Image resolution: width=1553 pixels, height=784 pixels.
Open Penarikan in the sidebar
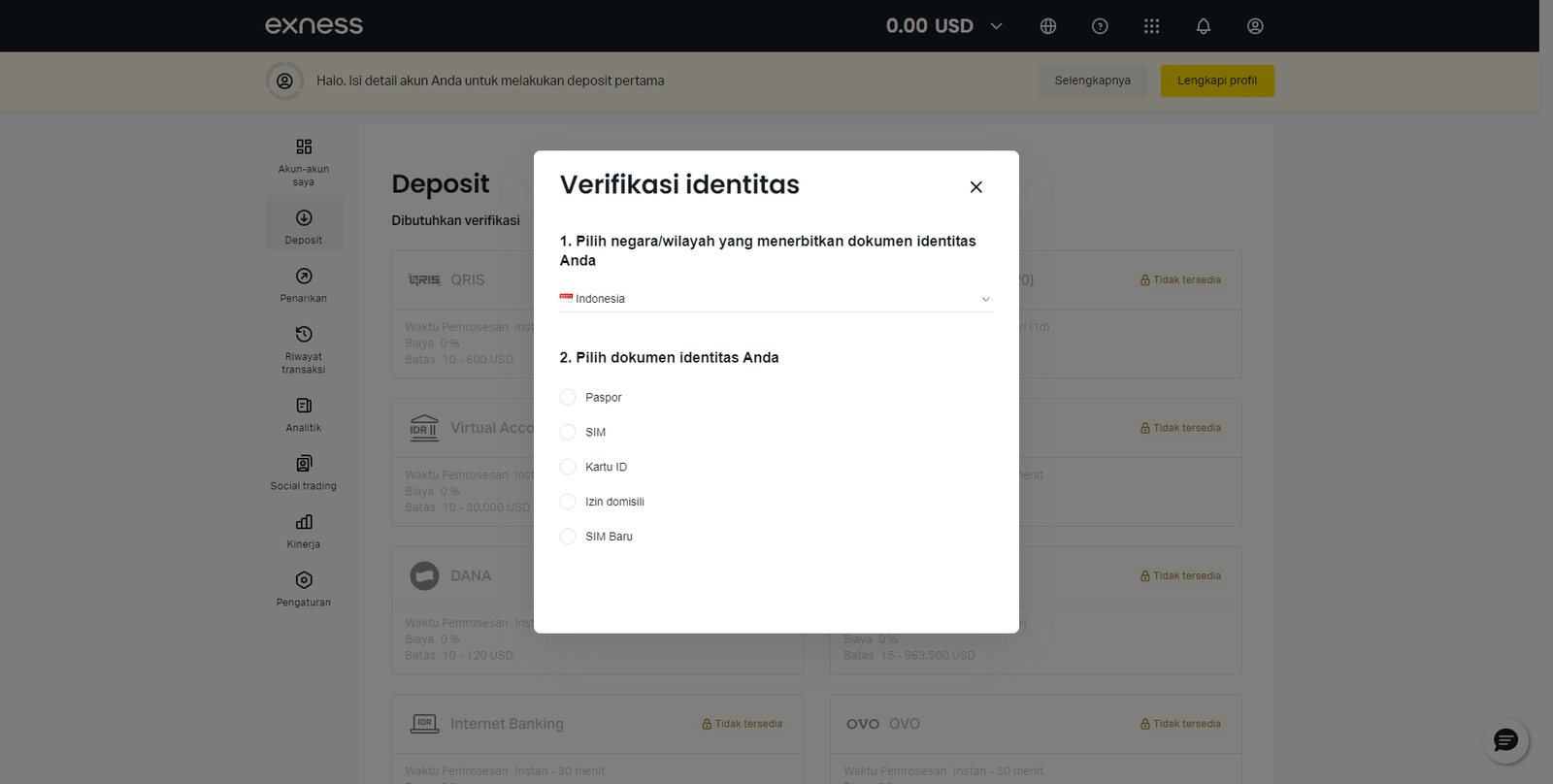point(304,284)
